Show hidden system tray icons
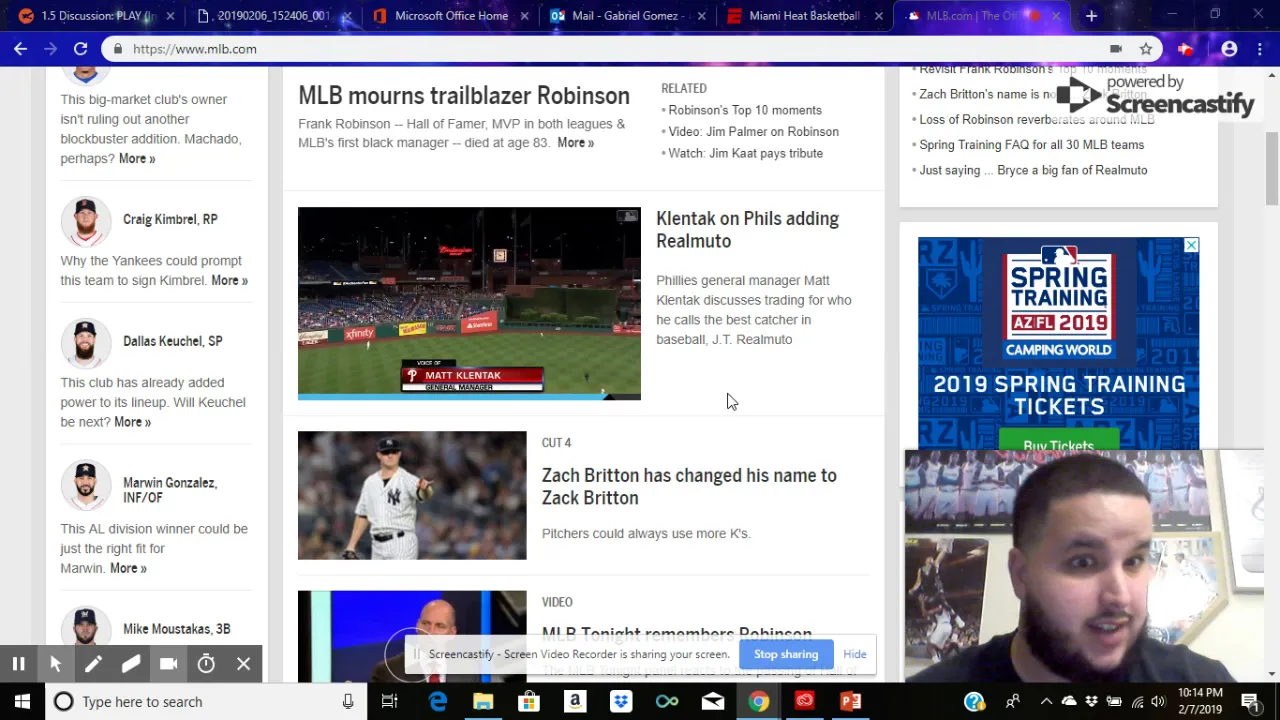 click(1046, 702)
